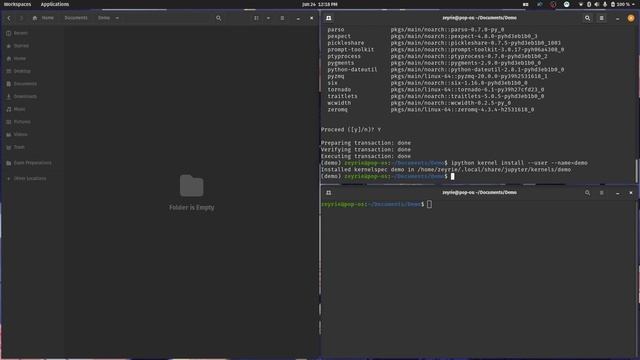This screenshot has width=640, height=360.
Task: Expand Other Locations in sidebar
Action: tap(32, 178)
